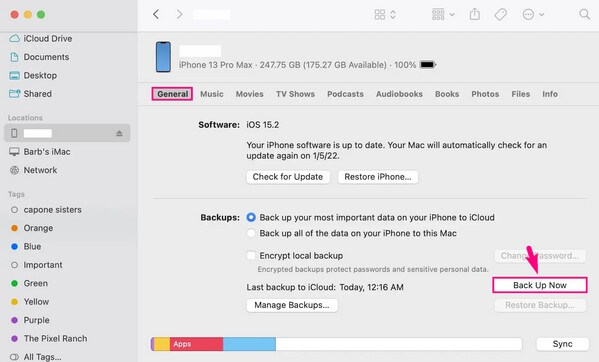Select the Important tag
Image resolution: width=599 pixels, height=362 pixels.
point(37,265)
